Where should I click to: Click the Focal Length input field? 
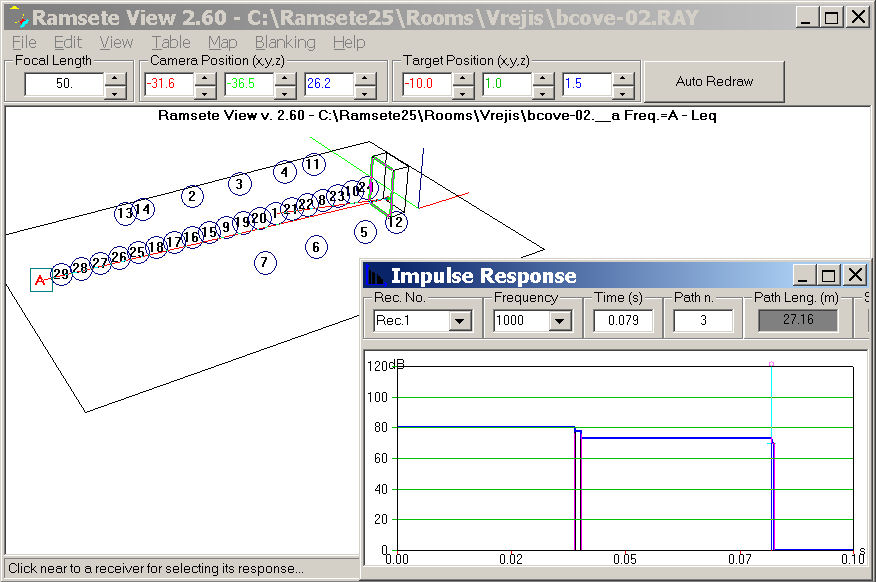(64, 84)
